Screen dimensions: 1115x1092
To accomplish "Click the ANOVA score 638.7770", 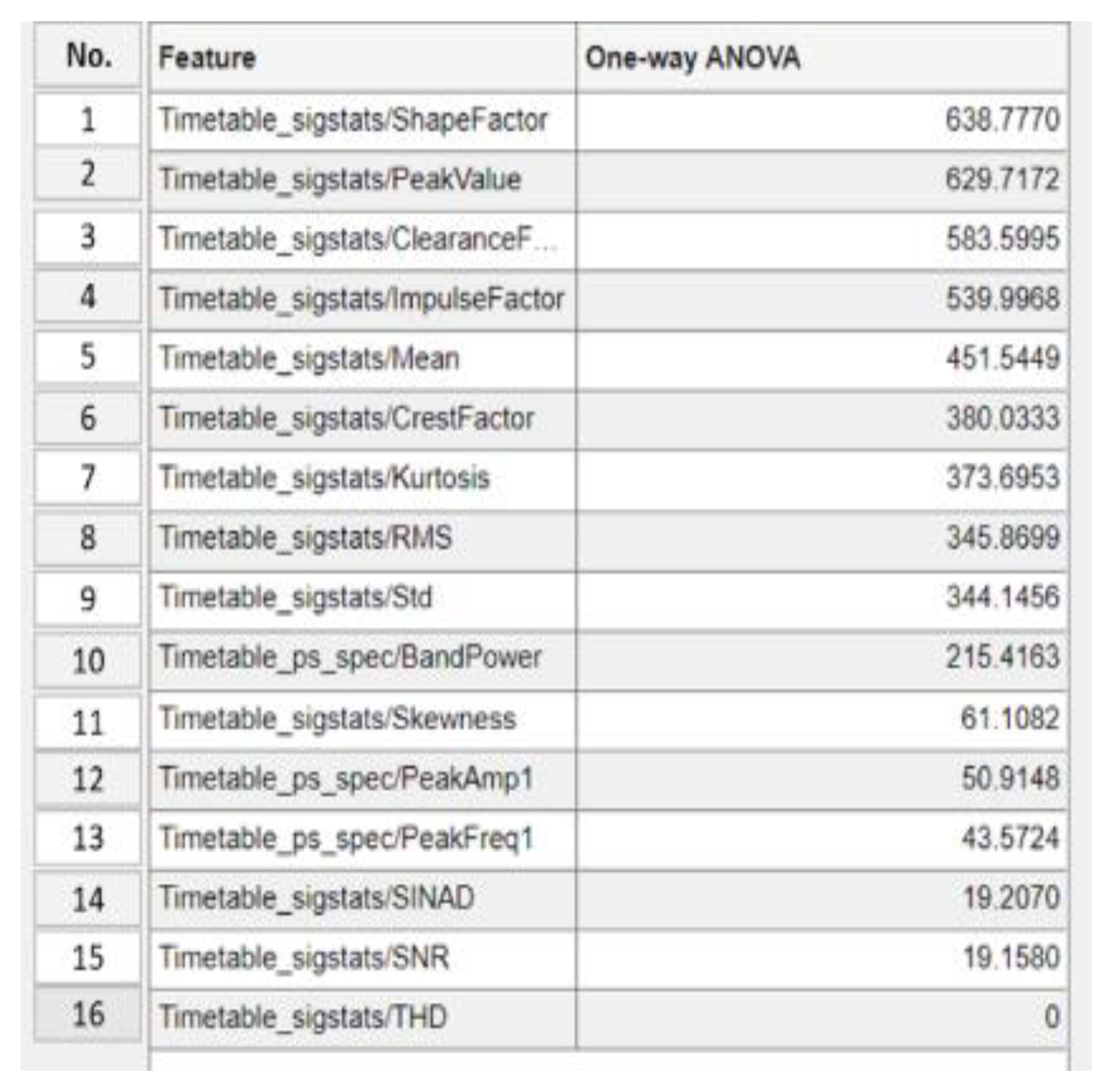I will point(1002,120).
